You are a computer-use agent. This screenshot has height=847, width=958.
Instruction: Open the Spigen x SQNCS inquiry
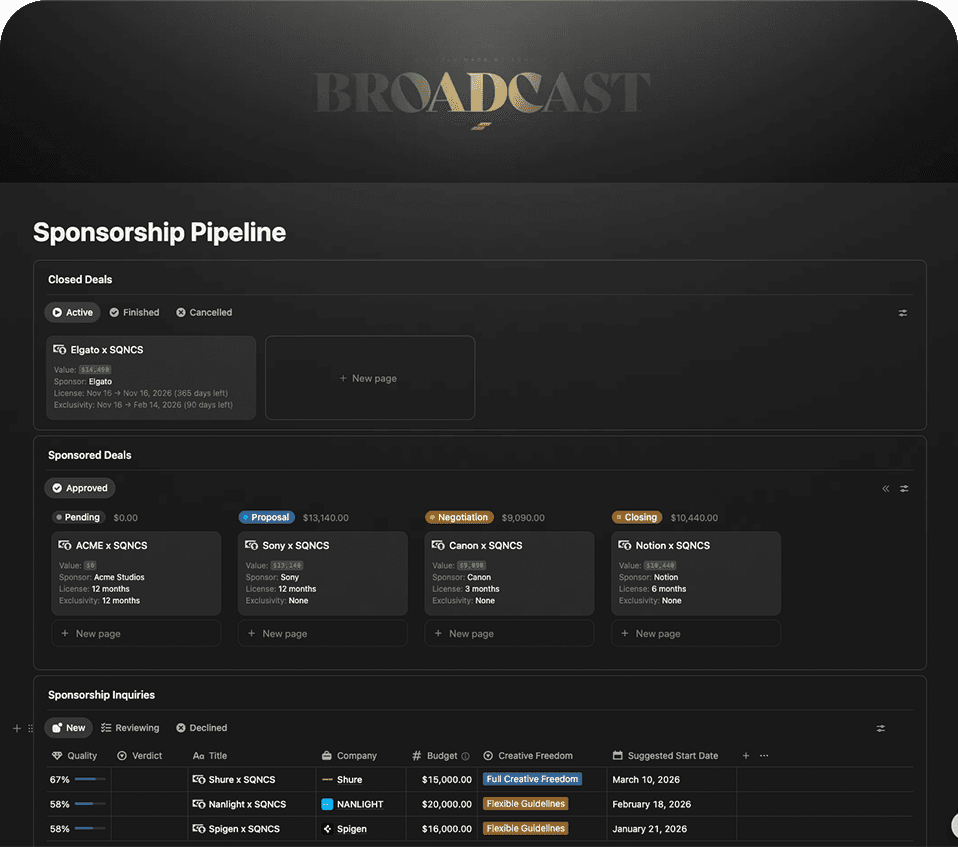coord(244,829)
